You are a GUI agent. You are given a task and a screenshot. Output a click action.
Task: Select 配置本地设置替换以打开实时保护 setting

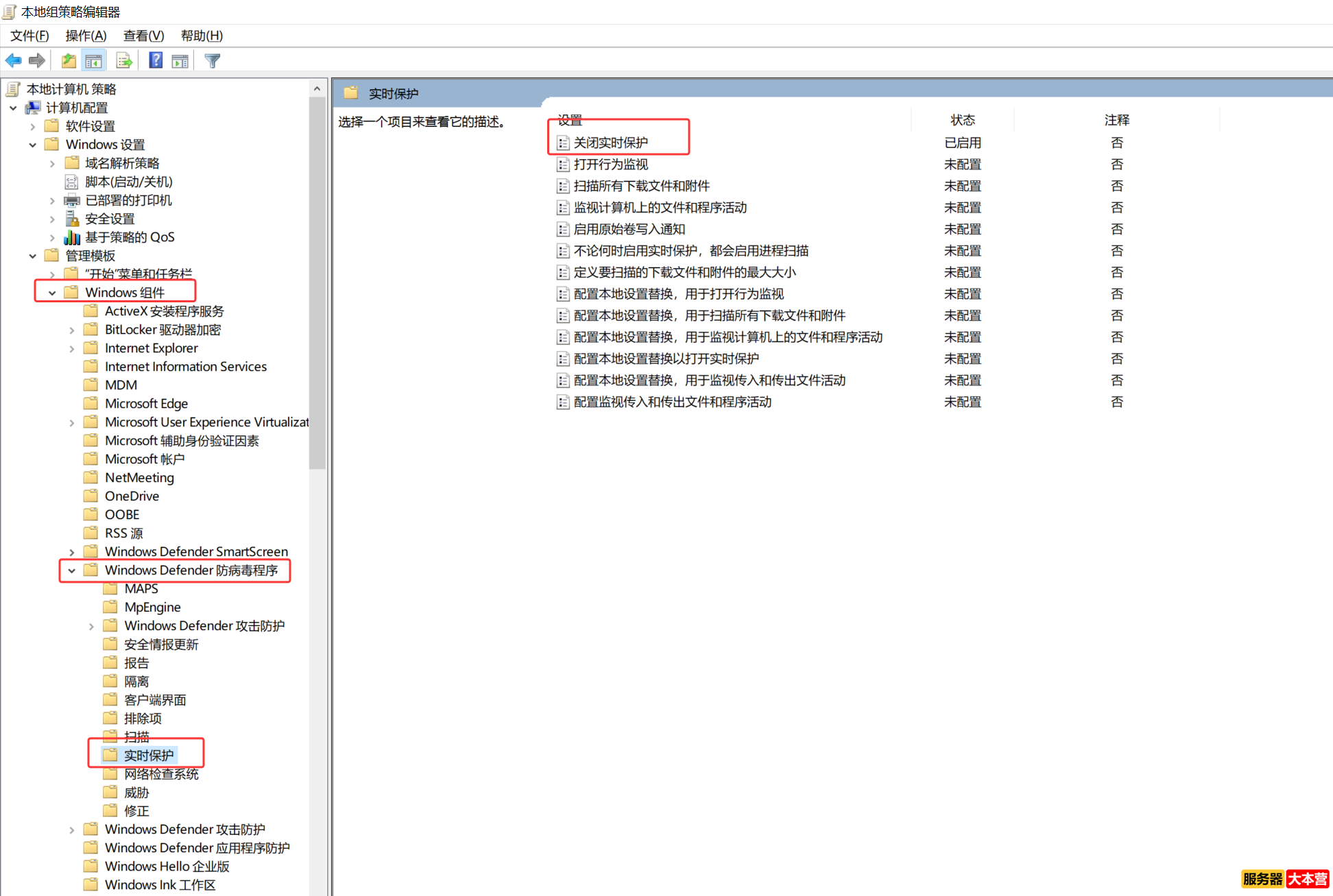(x=666, y=359)
